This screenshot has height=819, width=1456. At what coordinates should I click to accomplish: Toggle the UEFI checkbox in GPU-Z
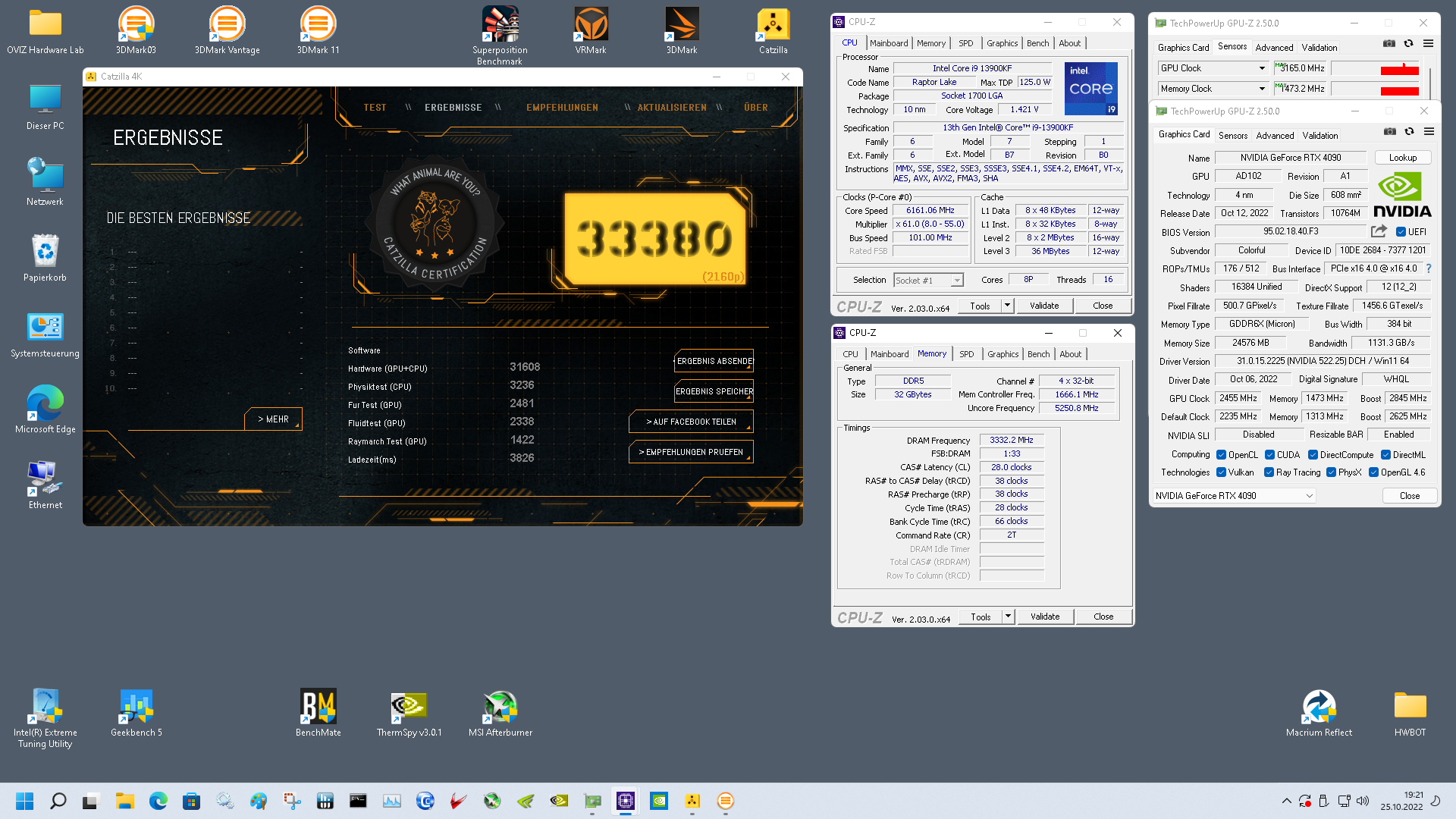(x=1401, y=232)
